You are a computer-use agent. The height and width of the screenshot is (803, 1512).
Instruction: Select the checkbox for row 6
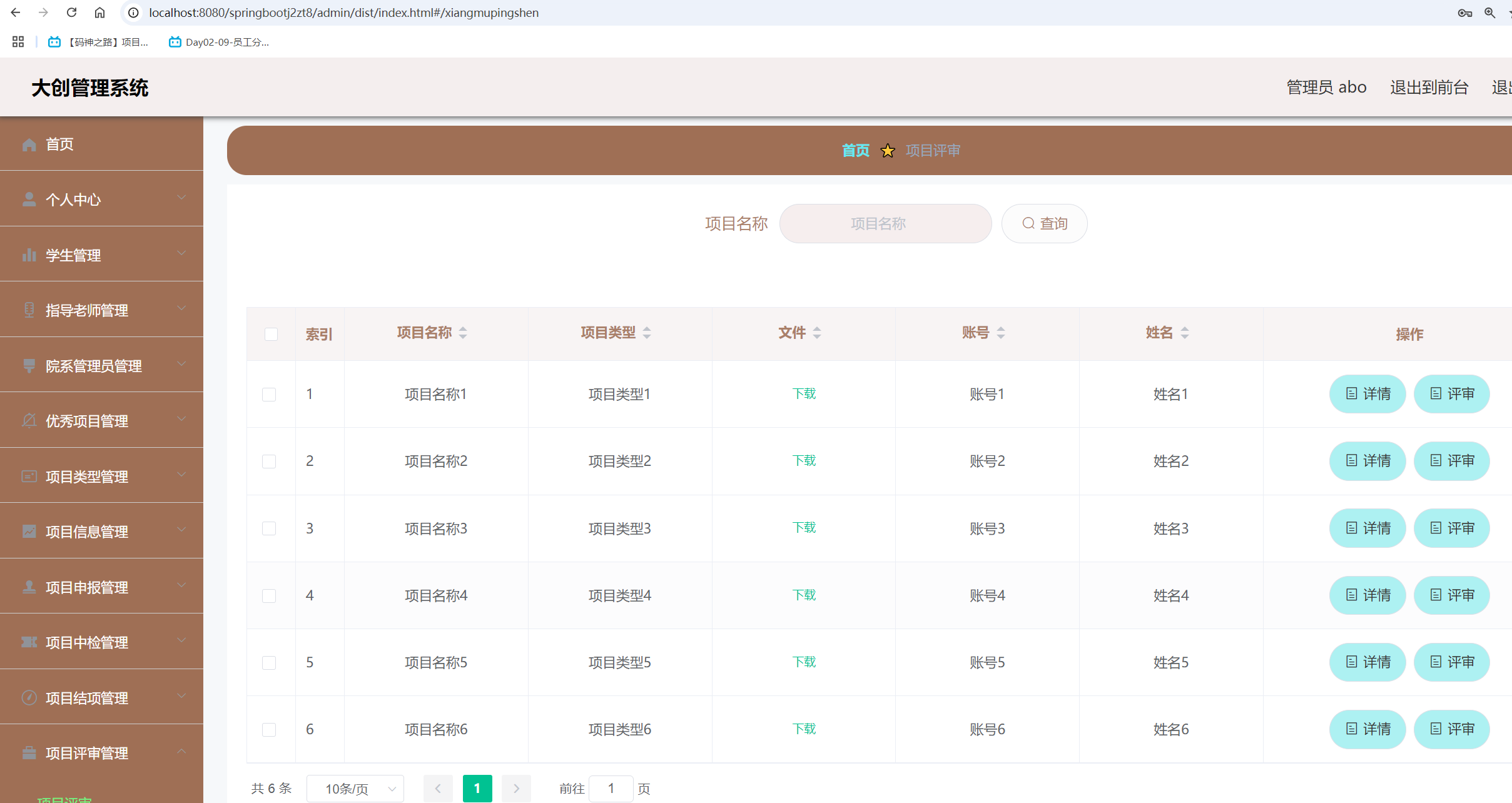(269, 729)
